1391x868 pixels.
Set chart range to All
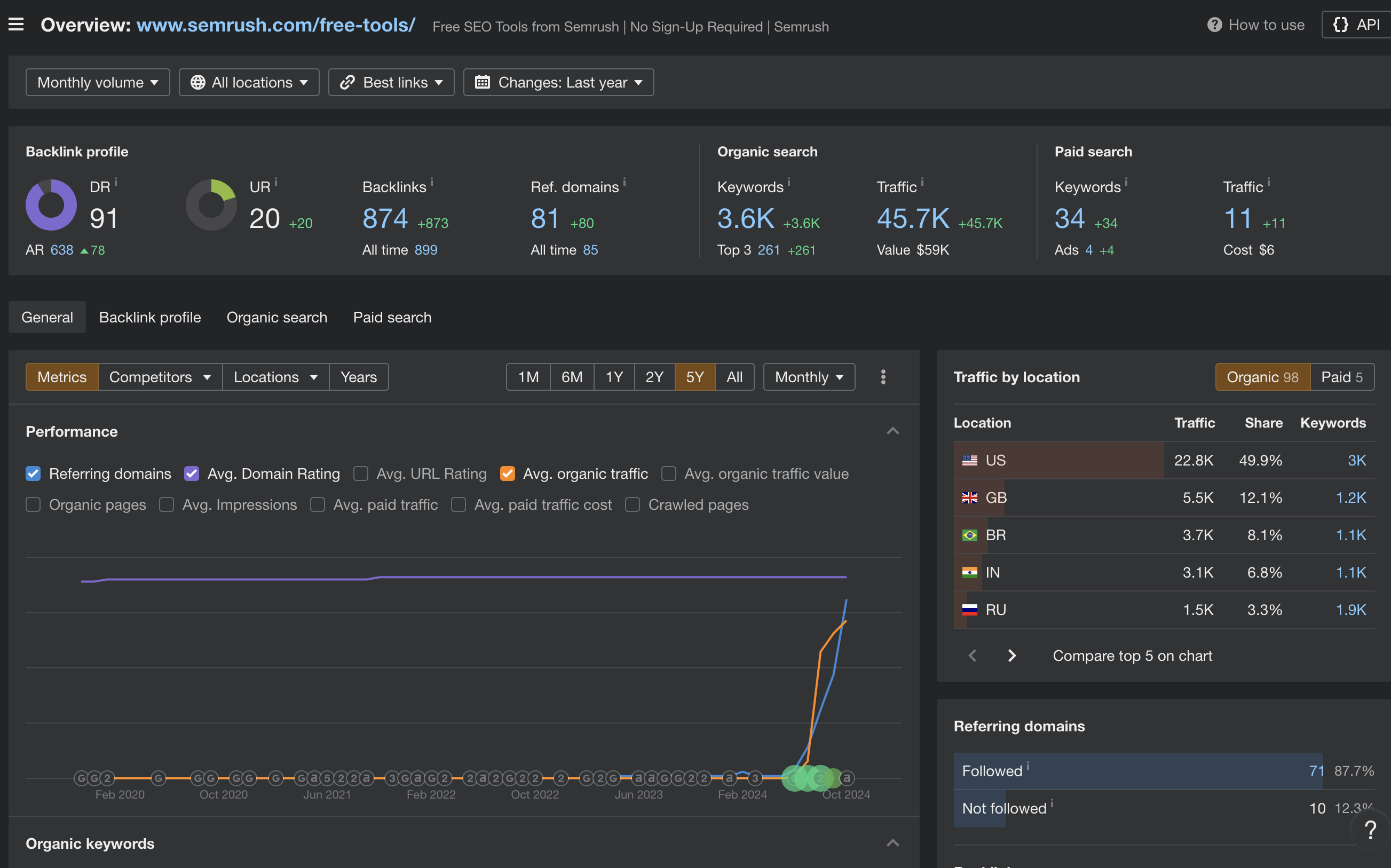tap(734, 377)
